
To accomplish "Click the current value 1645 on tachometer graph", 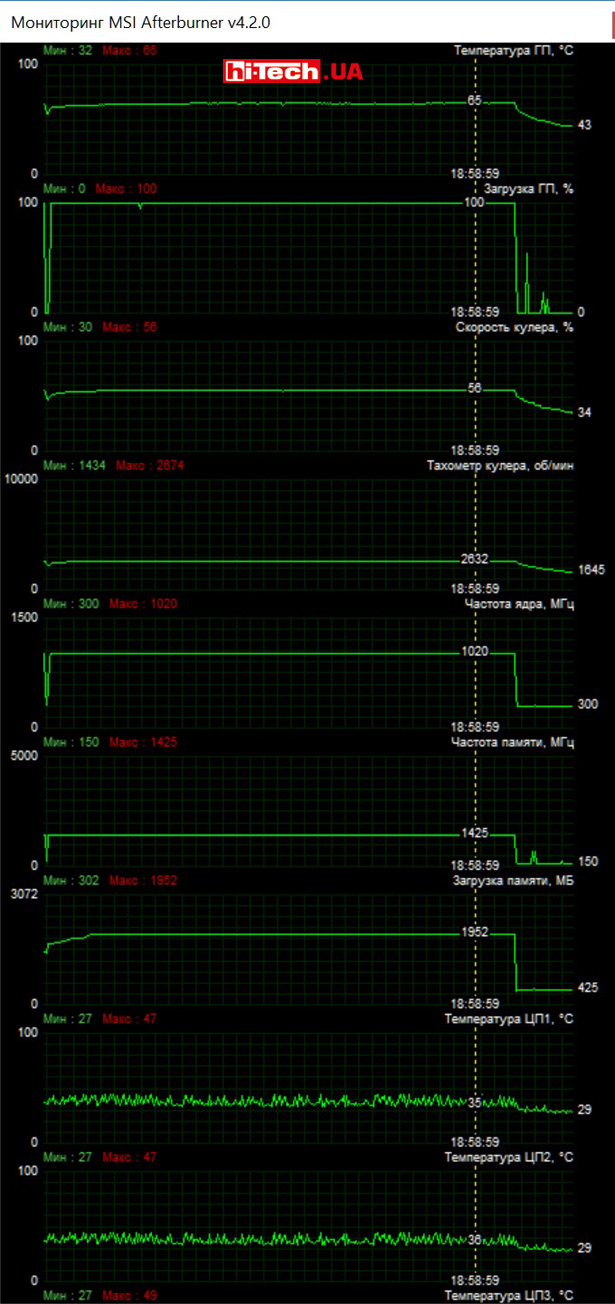I will [x=591, y=570].
